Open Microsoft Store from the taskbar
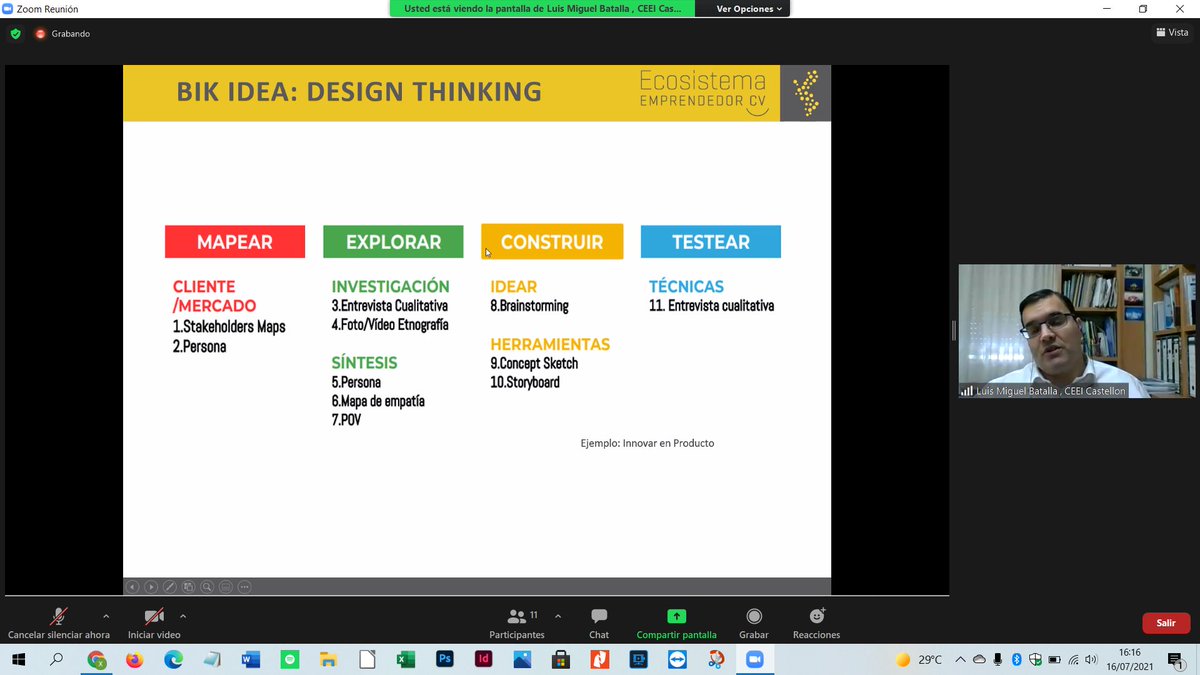Image resolution: width=1200 pixels, height=675 pixels. pos(561,660)
